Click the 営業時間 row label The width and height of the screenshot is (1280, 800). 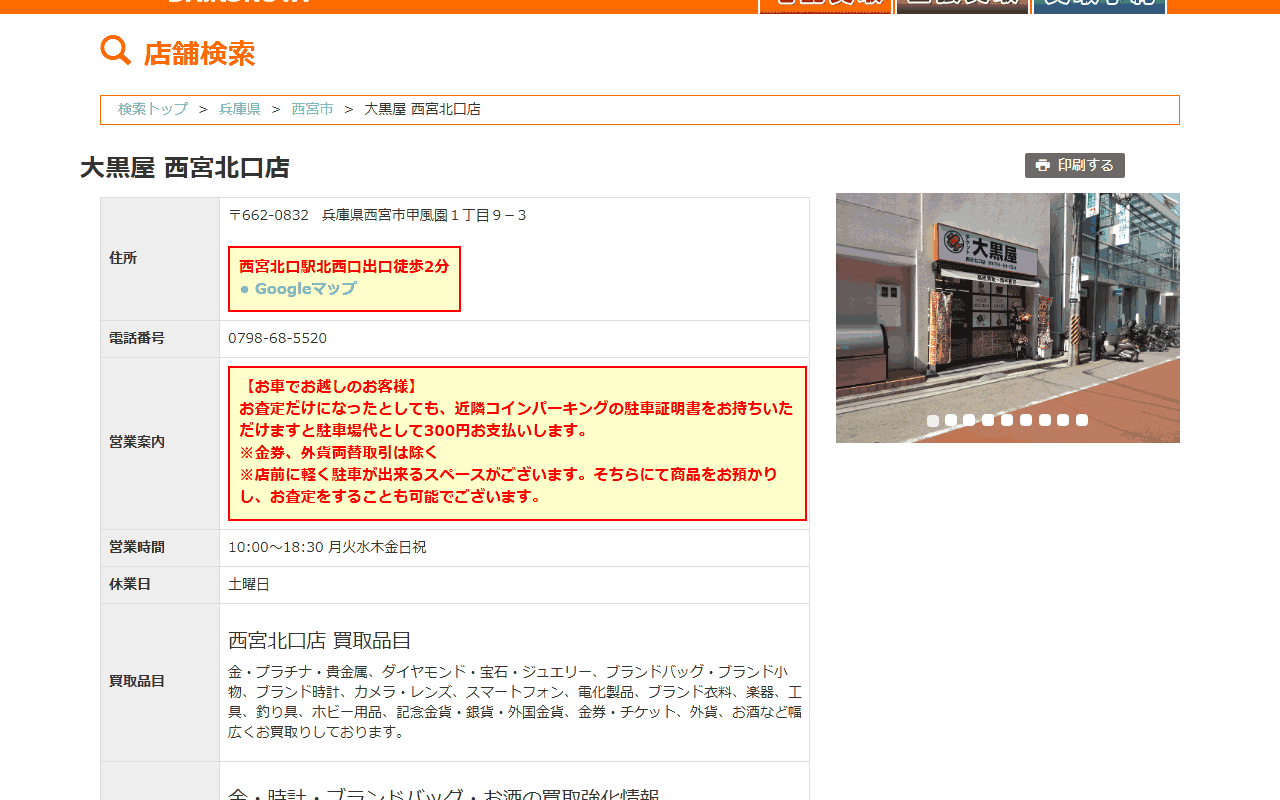tap(137, 547)
